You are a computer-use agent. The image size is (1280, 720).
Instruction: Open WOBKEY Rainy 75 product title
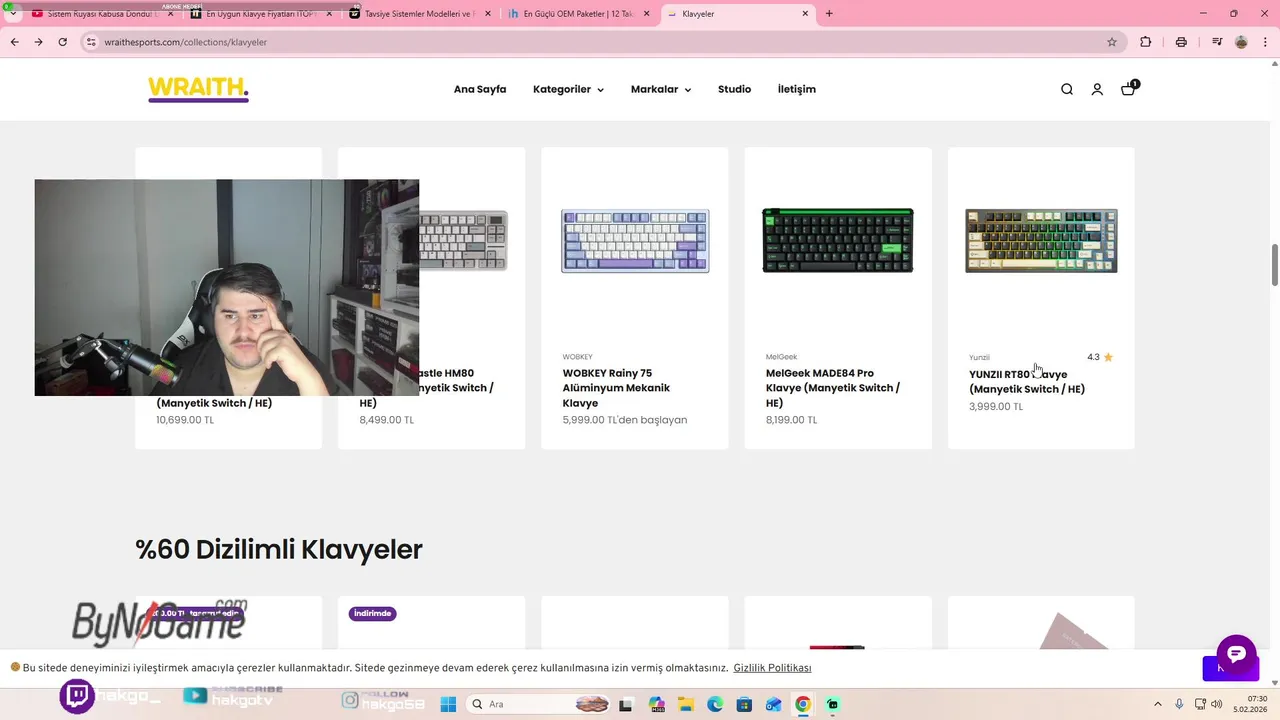click(616, 388)
